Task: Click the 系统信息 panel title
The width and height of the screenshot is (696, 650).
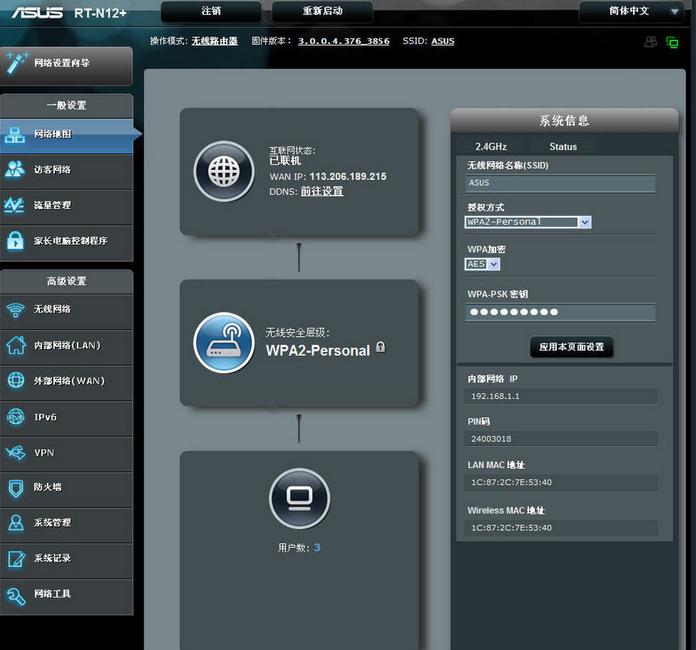Action: (564, 121)
